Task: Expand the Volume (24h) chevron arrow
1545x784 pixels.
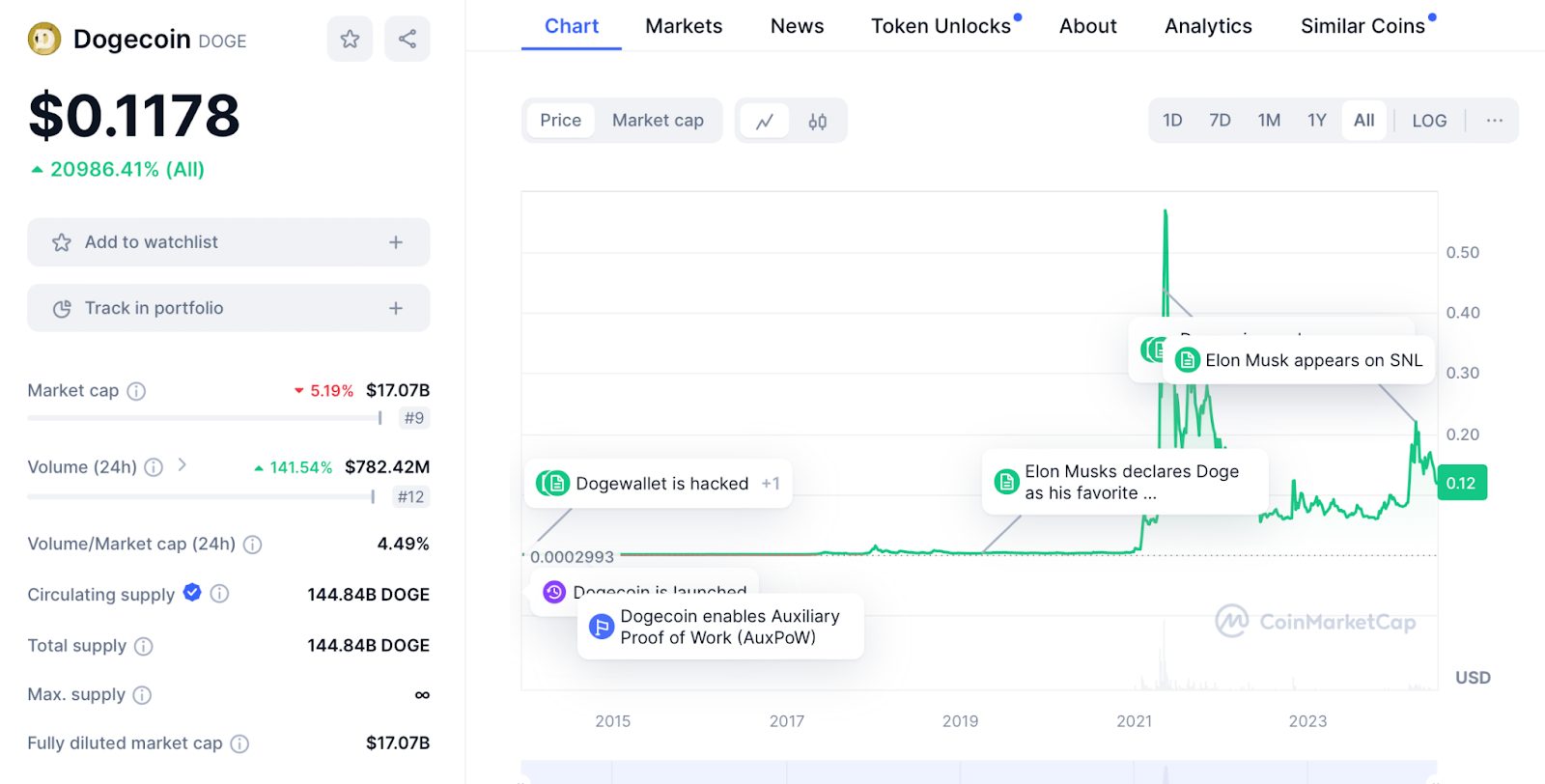Action: pyautogui.click(x=183, y=465)
